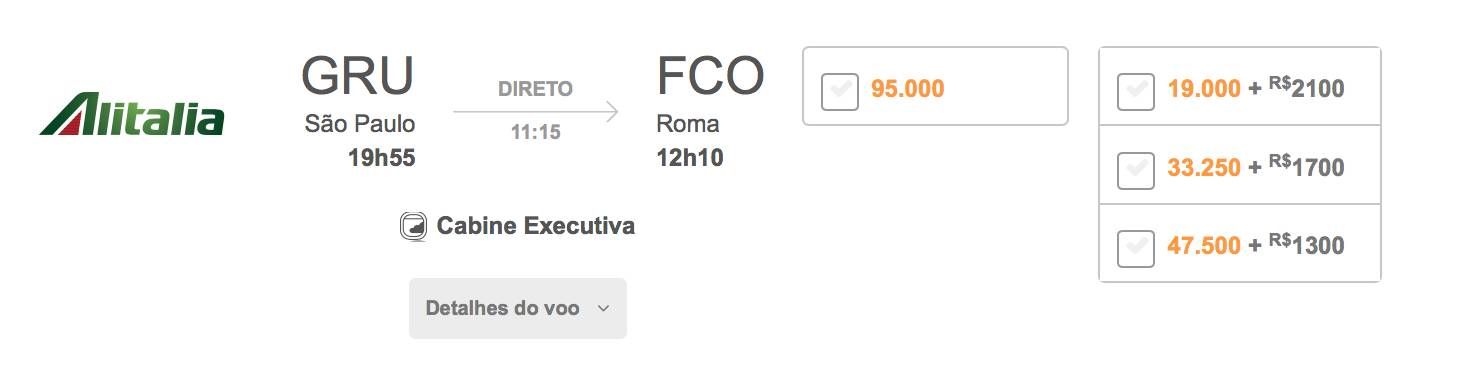This screenshot has height=370, width=1460.
Task: Click the chevron beside Detalhes do voo
Action: [603, 308]
